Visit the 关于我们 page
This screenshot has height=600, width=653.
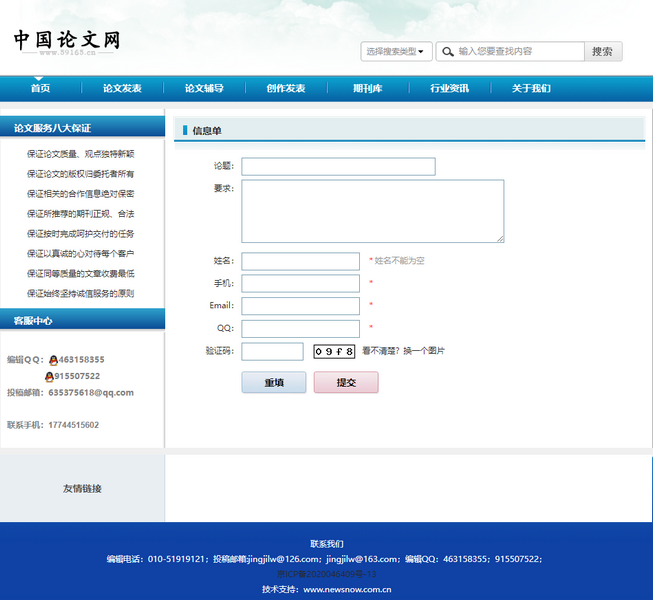[x=531, y=88]
